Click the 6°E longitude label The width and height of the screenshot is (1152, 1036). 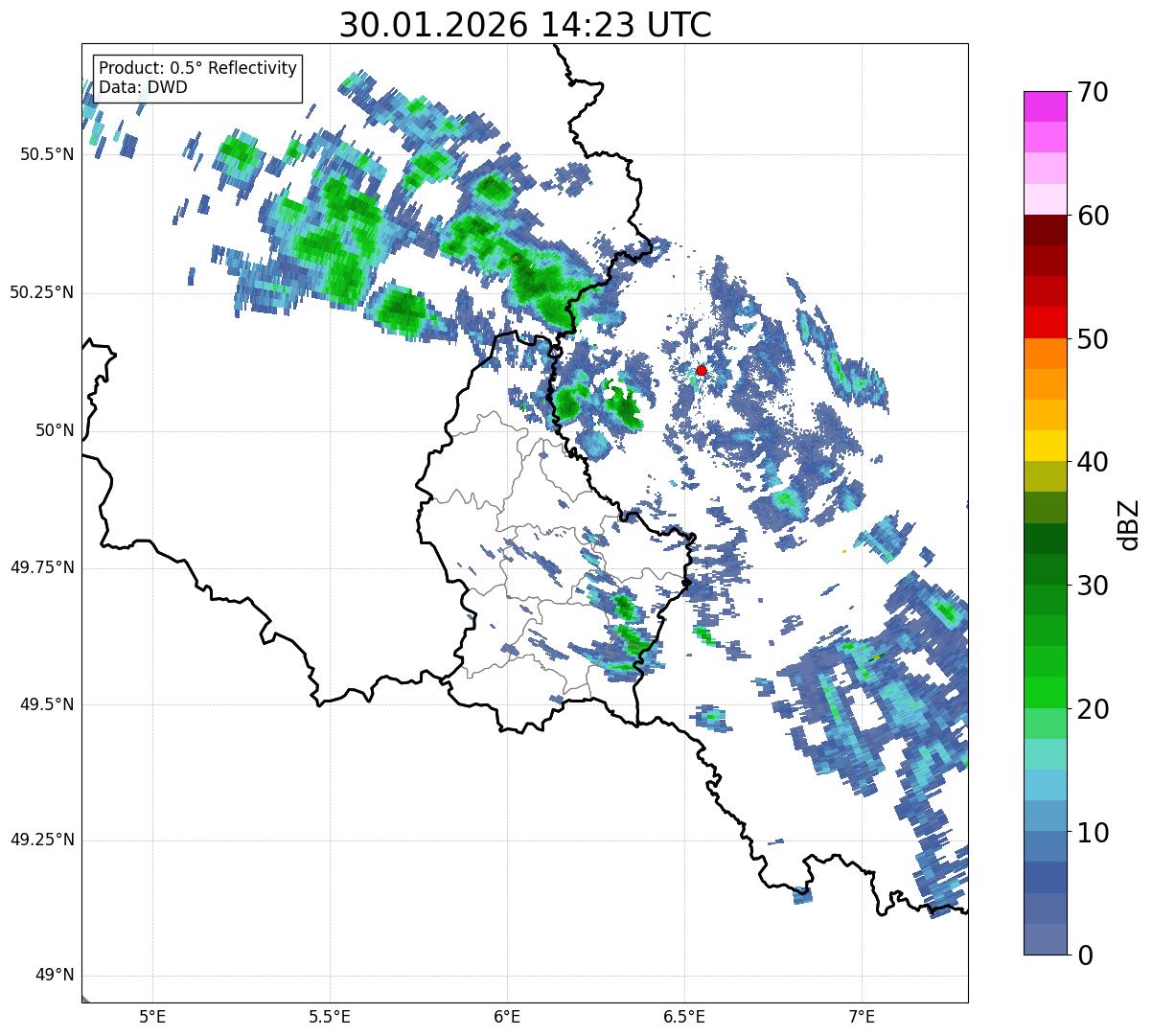(x=507, y=1016)
